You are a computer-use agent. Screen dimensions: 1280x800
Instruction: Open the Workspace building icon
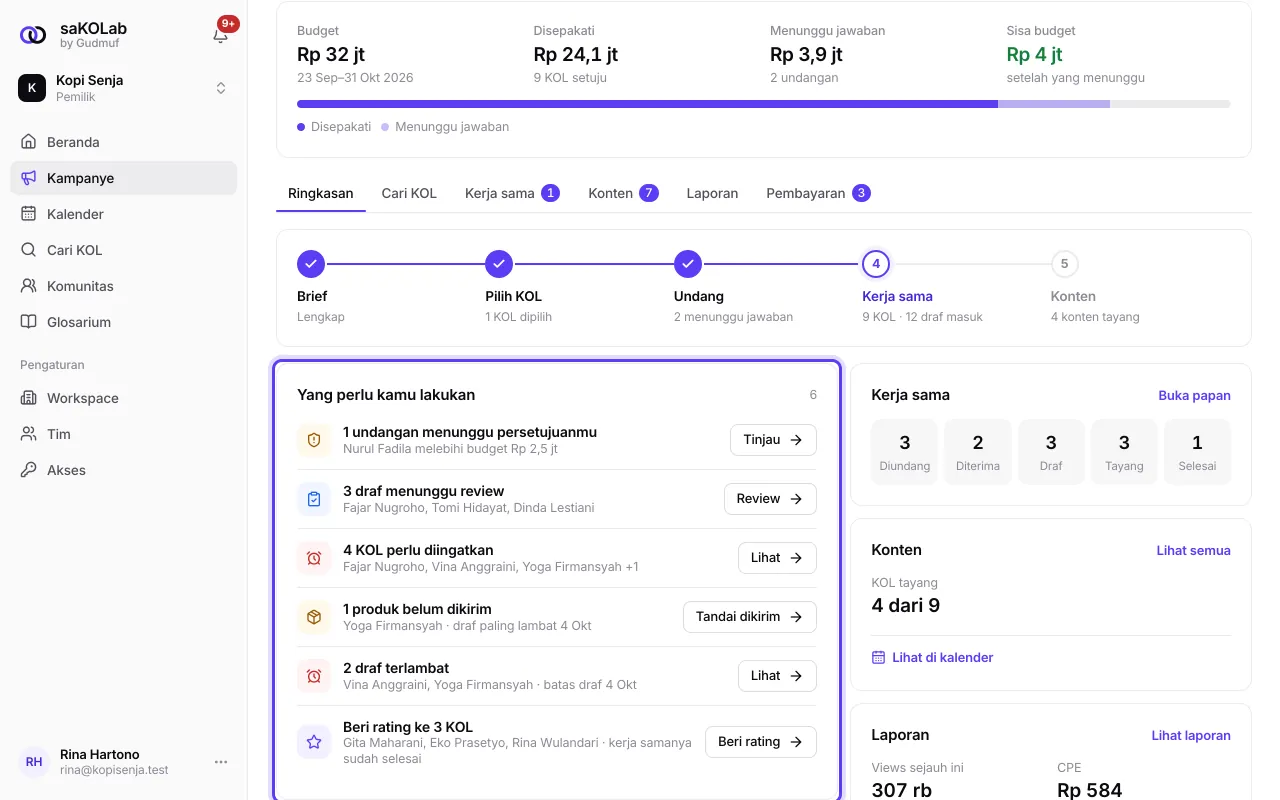29,398
